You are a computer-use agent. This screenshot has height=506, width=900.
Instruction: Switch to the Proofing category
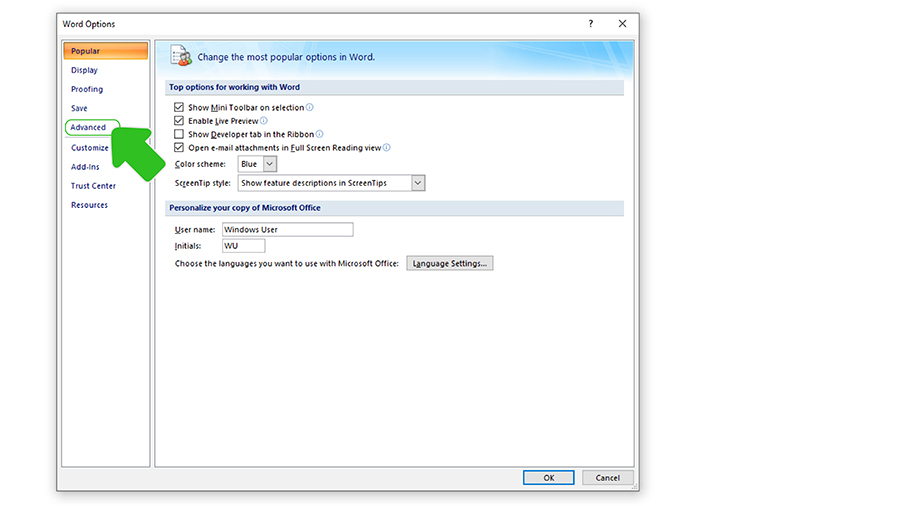pyautogui.click(x=87, y=89)
